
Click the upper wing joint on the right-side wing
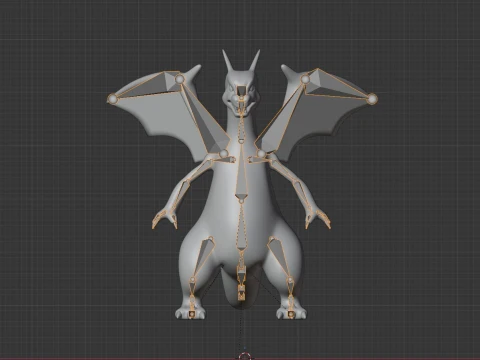tap(305, 79)
